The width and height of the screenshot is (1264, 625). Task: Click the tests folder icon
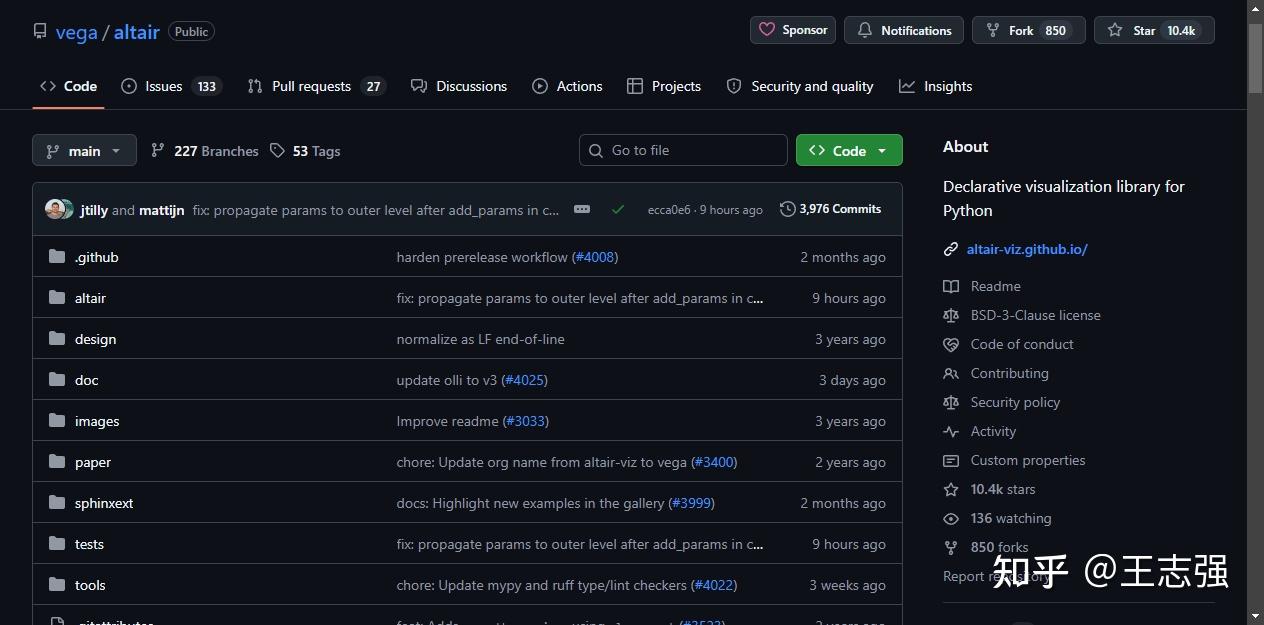coord(57,544)
